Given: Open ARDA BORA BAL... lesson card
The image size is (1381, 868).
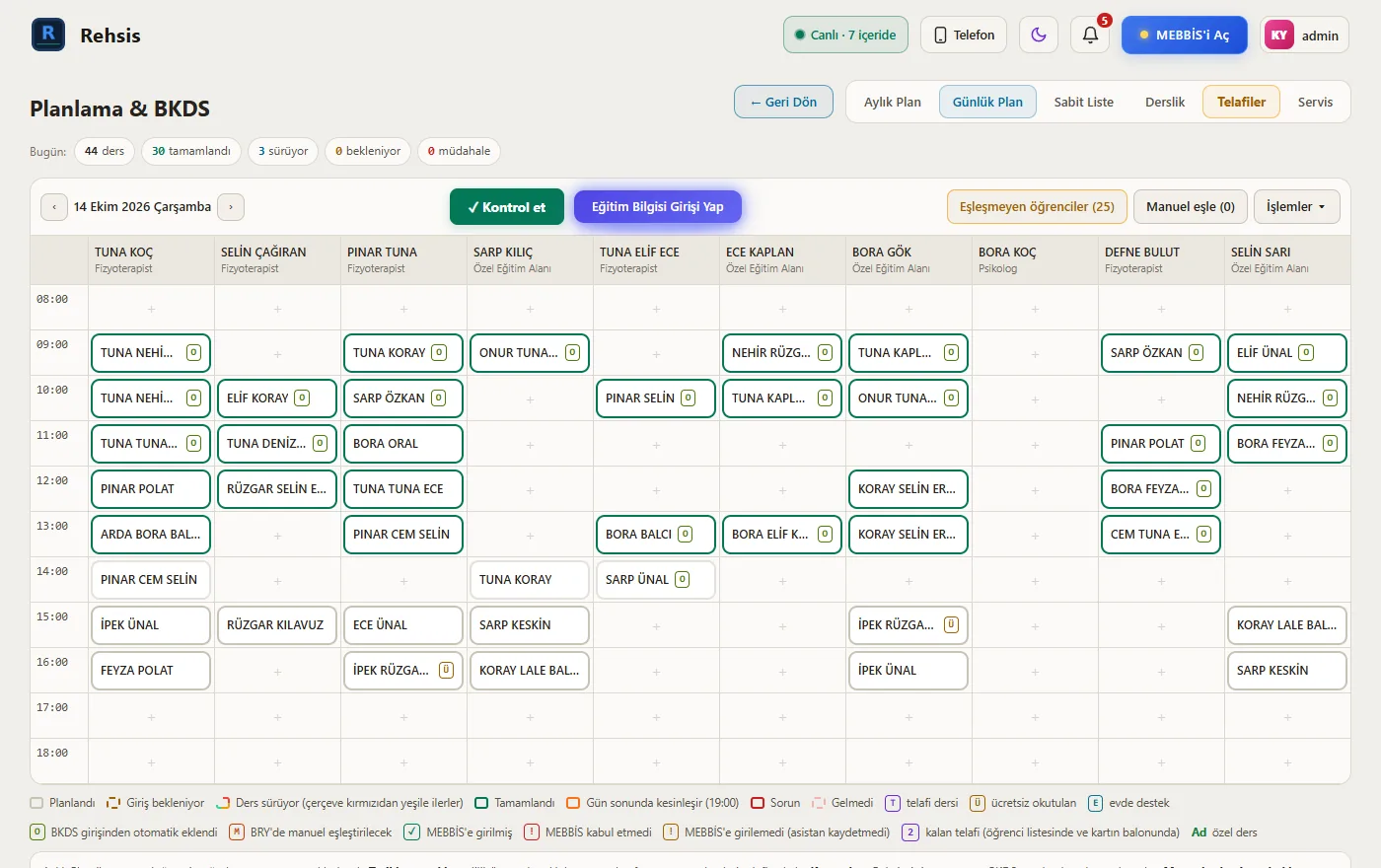Looking at the screenshot, I should coord(151,534).
